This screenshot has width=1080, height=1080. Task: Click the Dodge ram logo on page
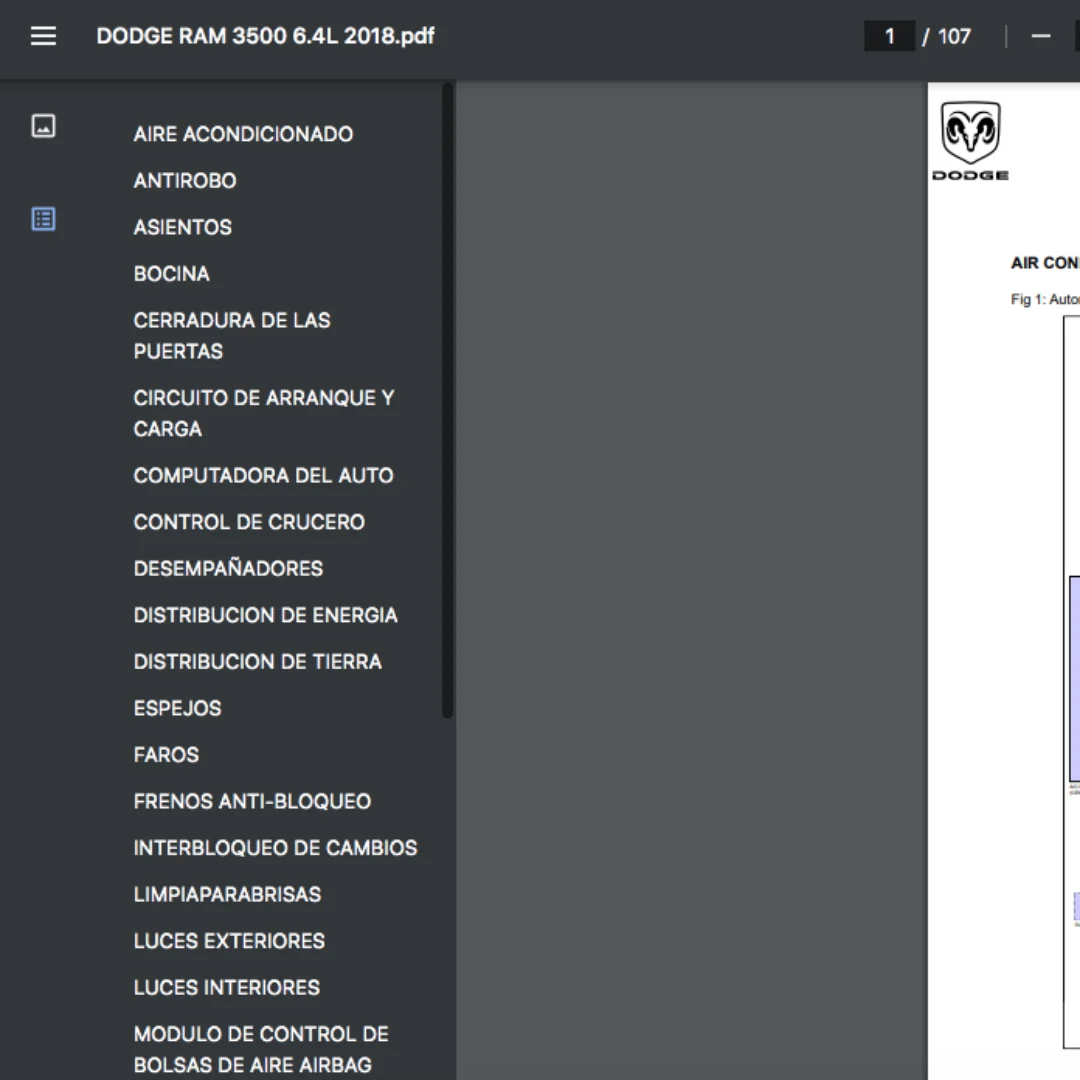(x=970, y=141)
